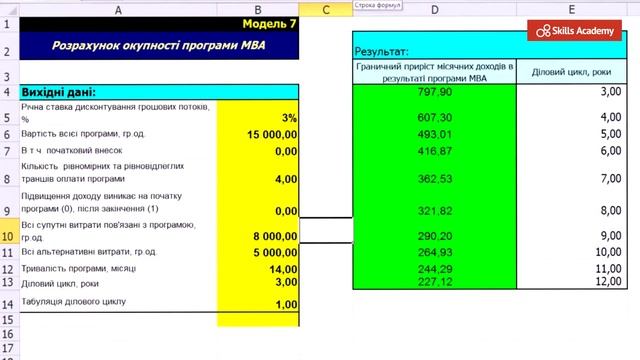This screenshot has width=640, height=360.
Task: Click label 'Діловий цикл, роки' in column A
Action: pos(60,284)
